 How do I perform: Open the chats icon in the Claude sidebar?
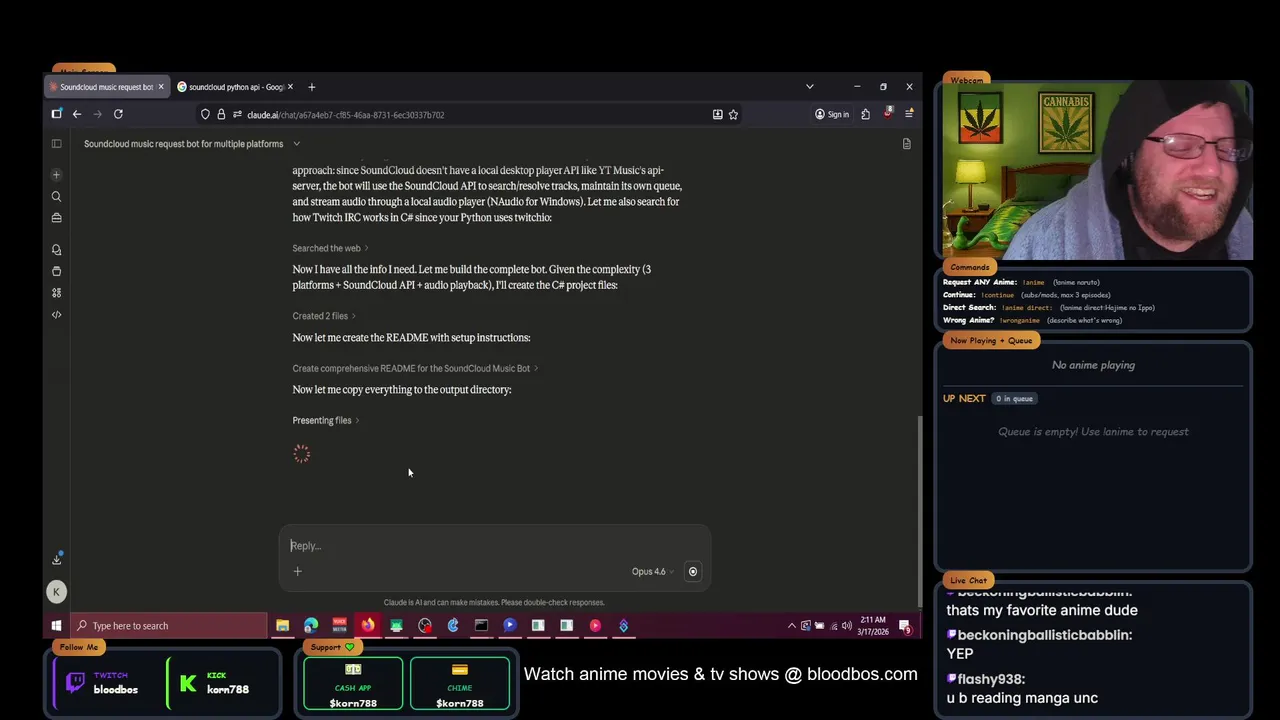tap(56, 250)
